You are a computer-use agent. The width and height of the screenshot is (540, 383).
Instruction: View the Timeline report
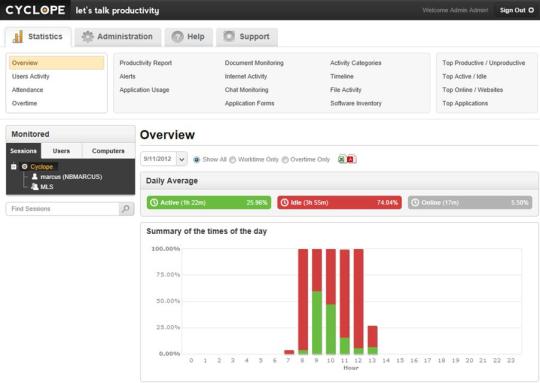(x=342, y=76)
